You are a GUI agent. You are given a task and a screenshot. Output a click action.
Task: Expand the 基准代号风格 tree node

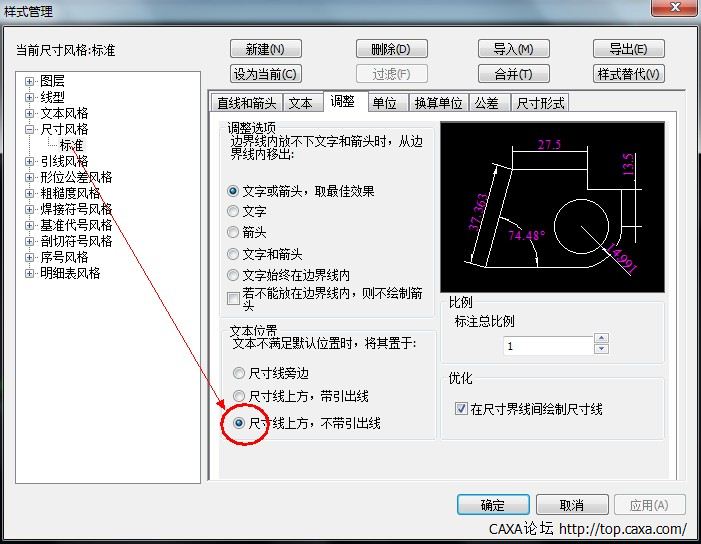point(30,225)
